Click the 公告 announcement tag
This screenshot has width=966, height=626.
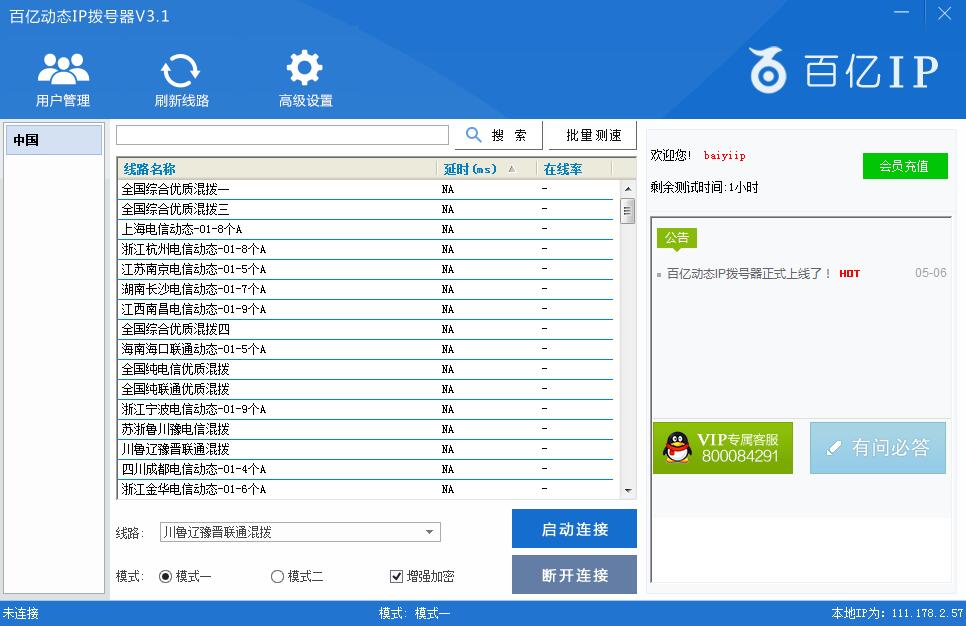pyautogui.click(x=676, y=237)
